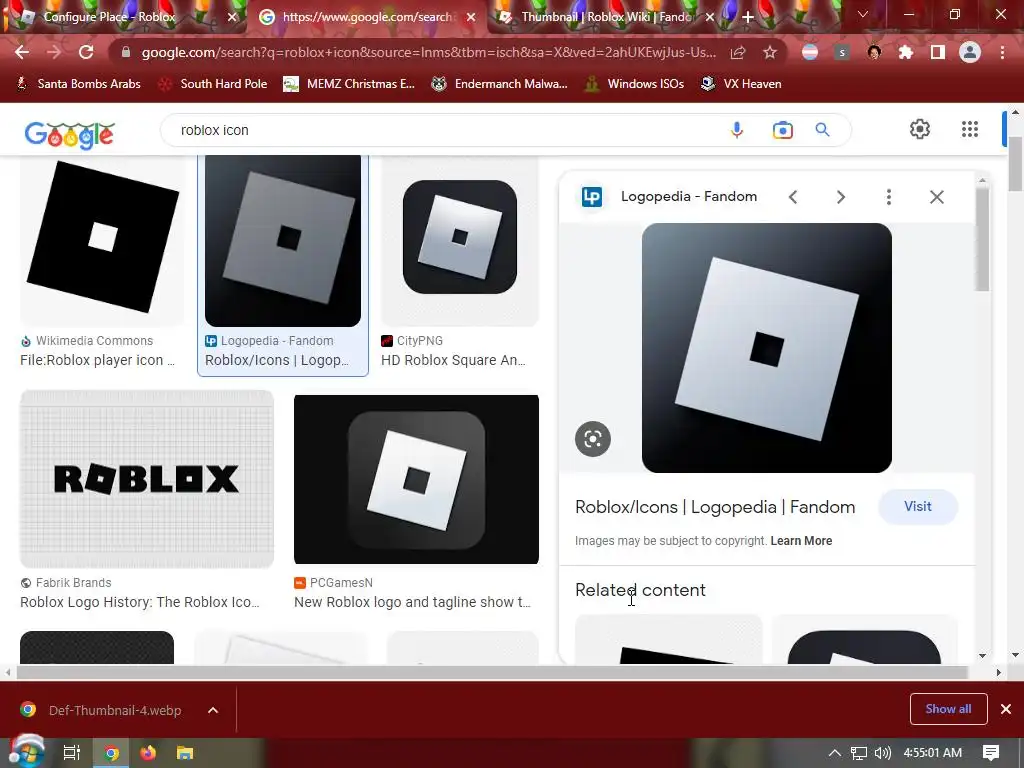Switch to Configure Place - Roblox tab
The image size is (1024, 768).
point(109,17)
